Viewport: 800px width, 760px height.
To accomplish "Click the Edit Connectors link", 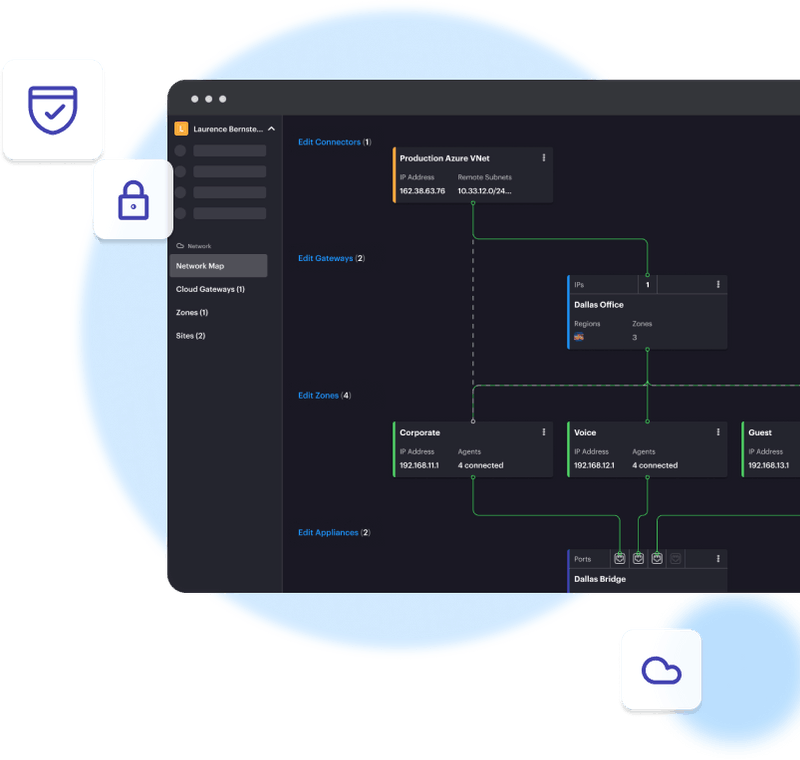I will pos(327,141).
